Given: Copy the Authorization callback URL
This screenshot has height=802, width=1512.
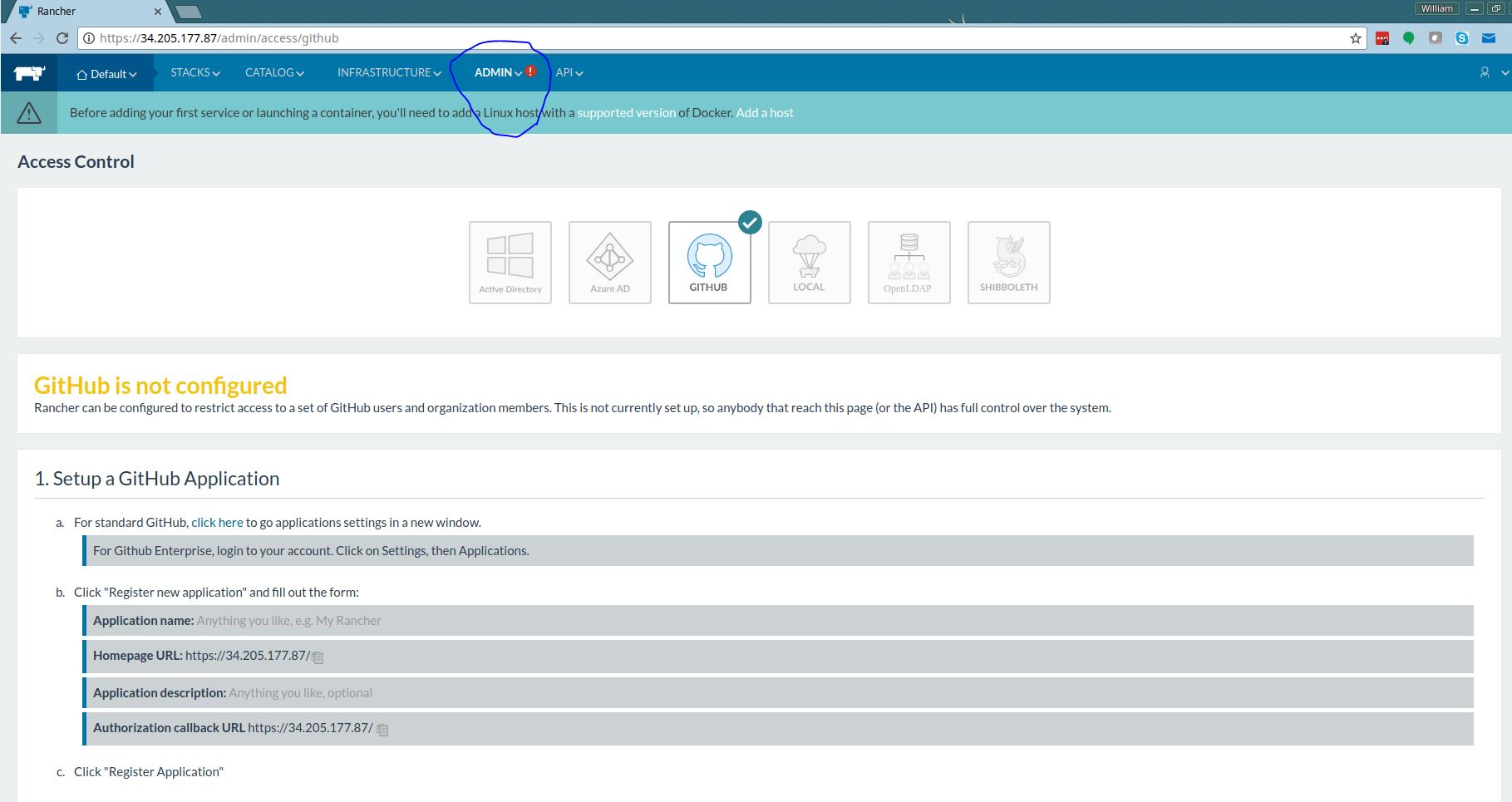Looking at the screenshot, I should pos(382,730).
